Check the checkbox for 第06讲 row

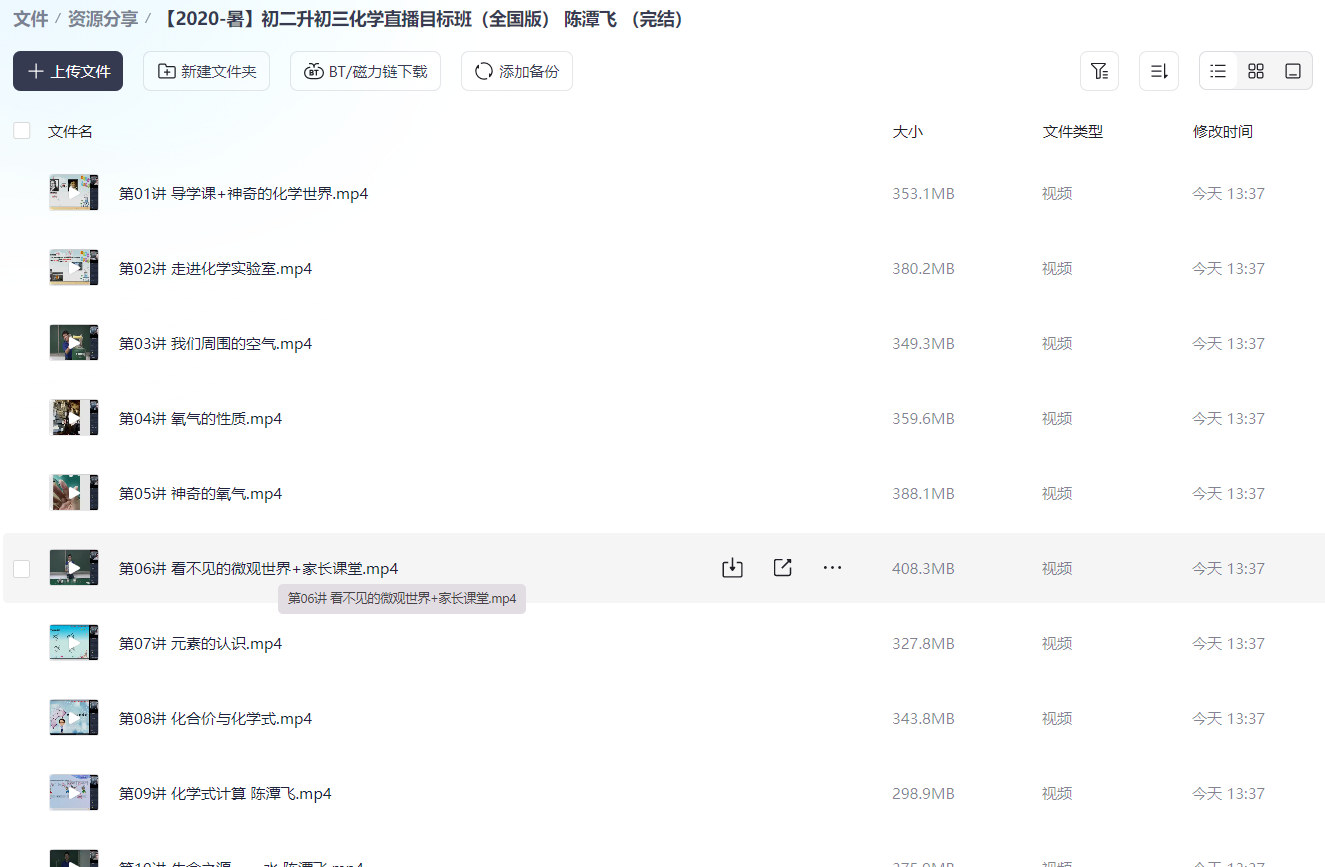pos(21,567)
